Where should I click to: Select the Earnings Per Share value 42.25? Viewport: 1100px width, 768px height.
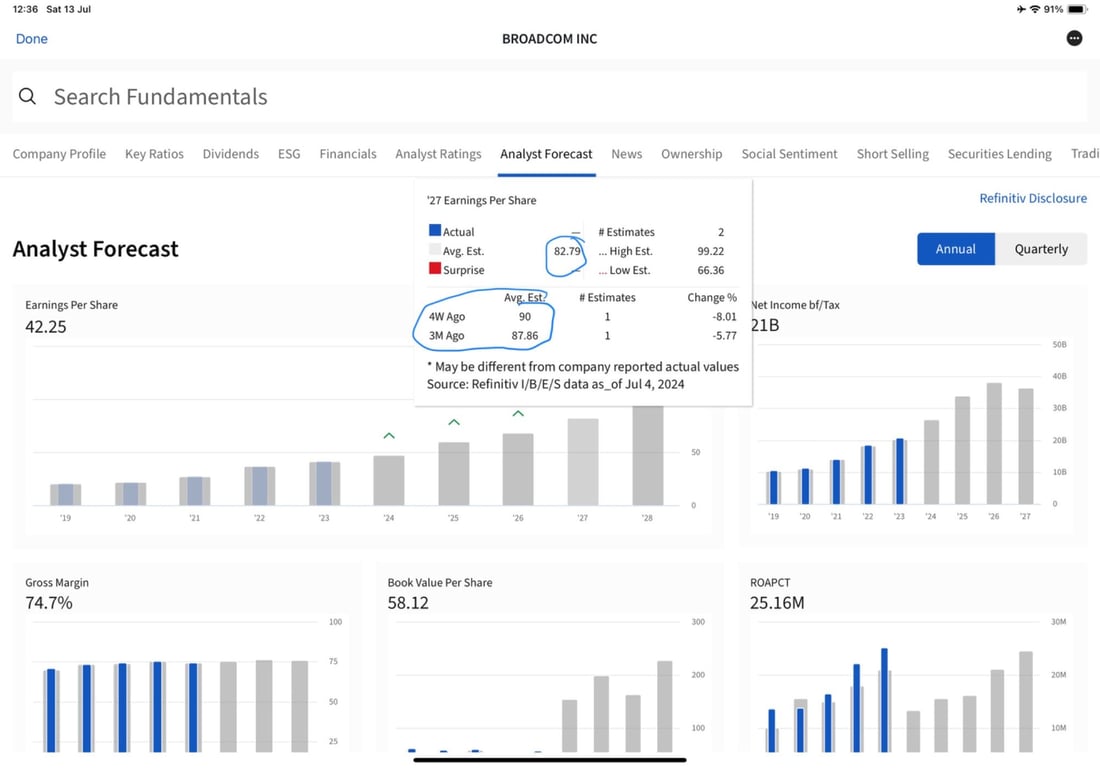click(x=46, y=327)
